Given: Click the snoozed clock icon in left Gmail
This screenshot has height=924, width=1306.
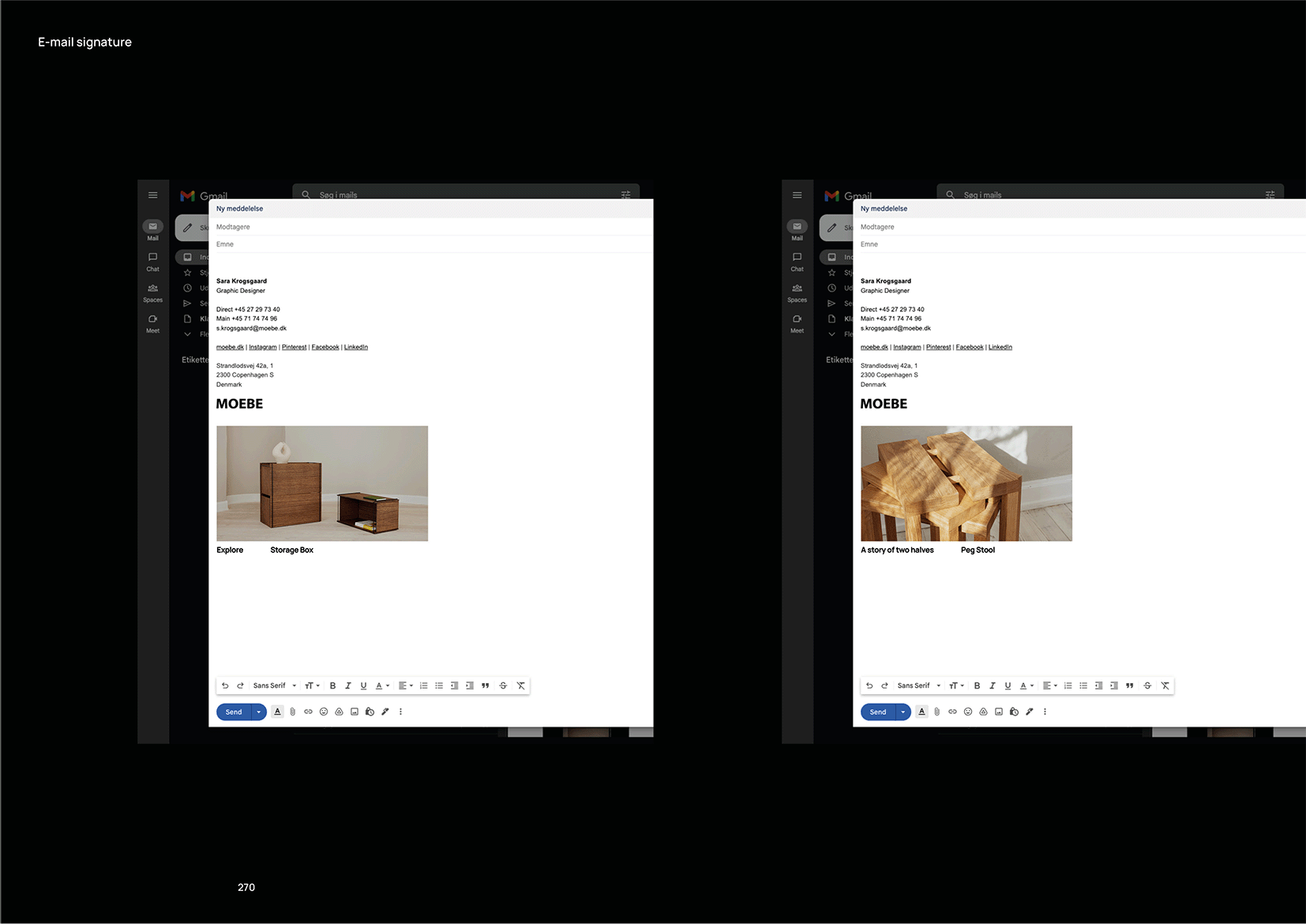Looking at the screenshot, I should tap(188, 287).
